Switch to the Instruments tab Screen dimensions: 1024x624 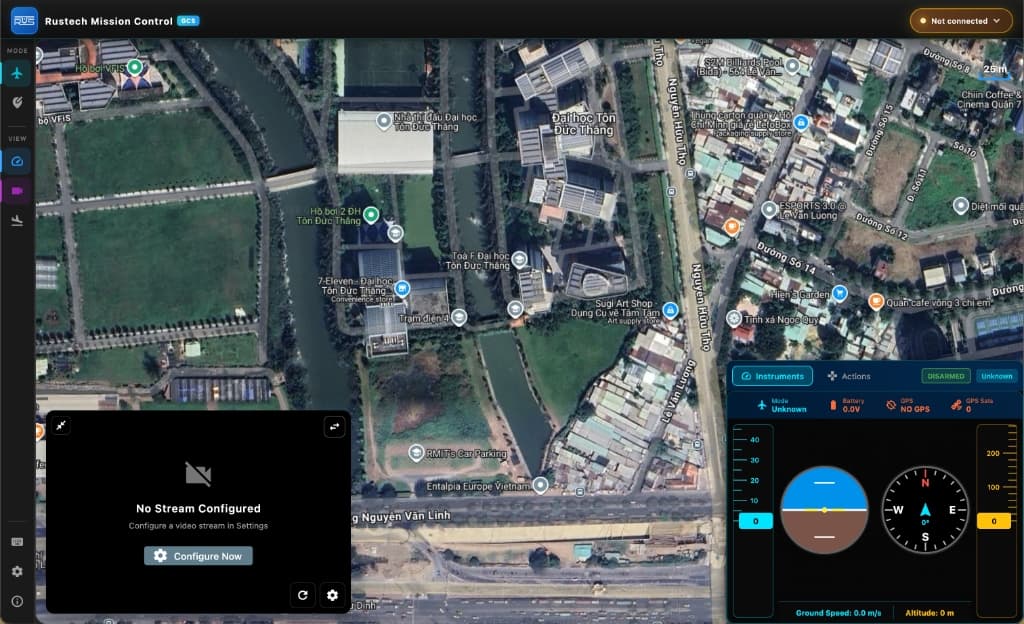pos(772,376)
